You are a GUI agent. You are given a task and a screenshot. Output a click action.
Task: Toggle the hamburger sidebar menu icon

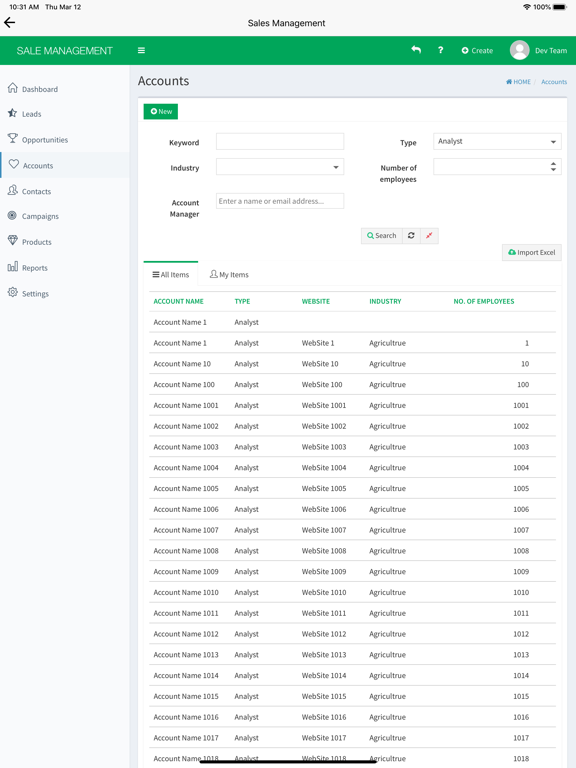(x=141, y=50)
